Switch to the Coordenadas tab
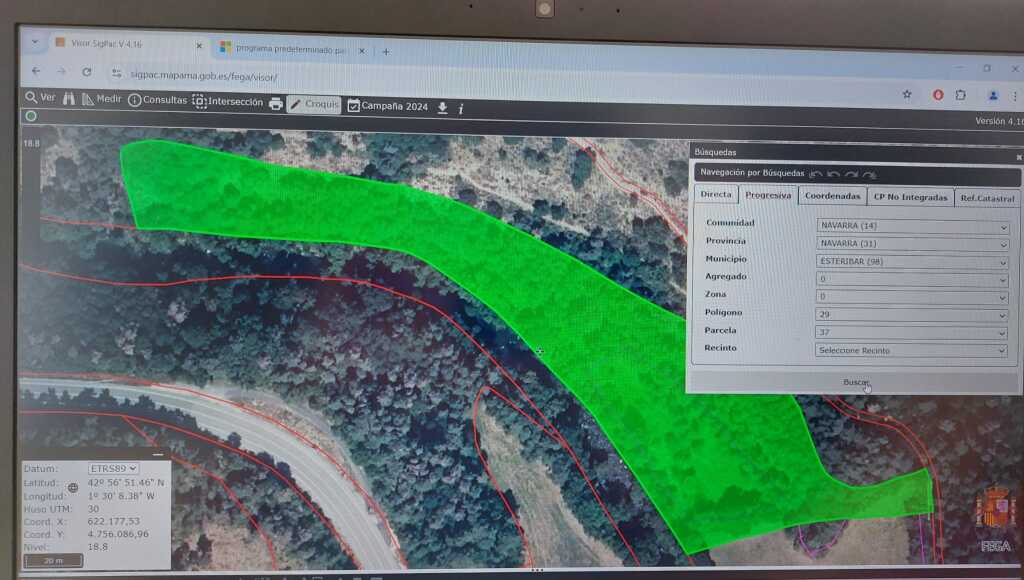This screenshot has width=1024, height=580. pyautogui.click(x=832, y=197)
